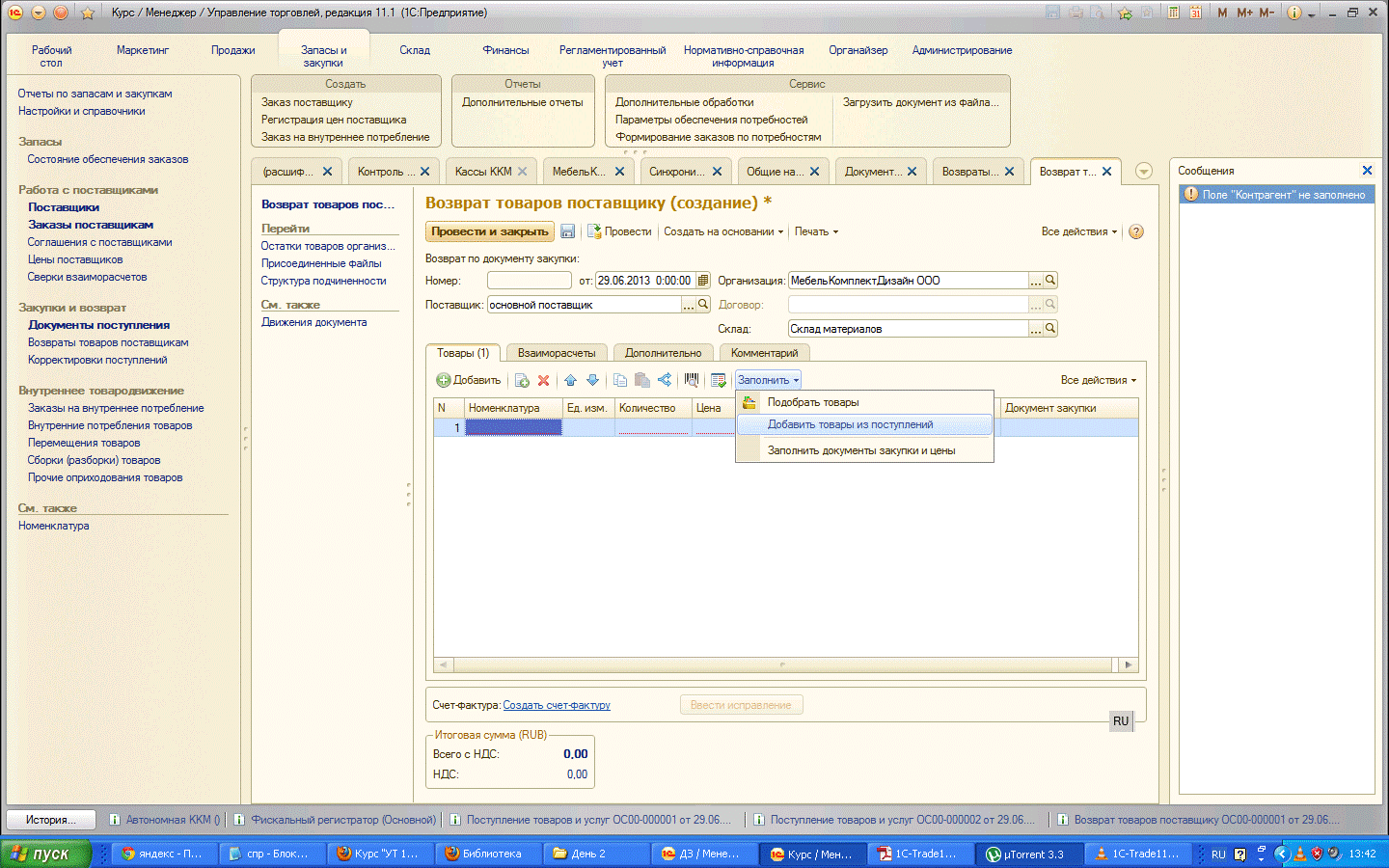Add to favorites with star arrow icon

(1125, 13)
